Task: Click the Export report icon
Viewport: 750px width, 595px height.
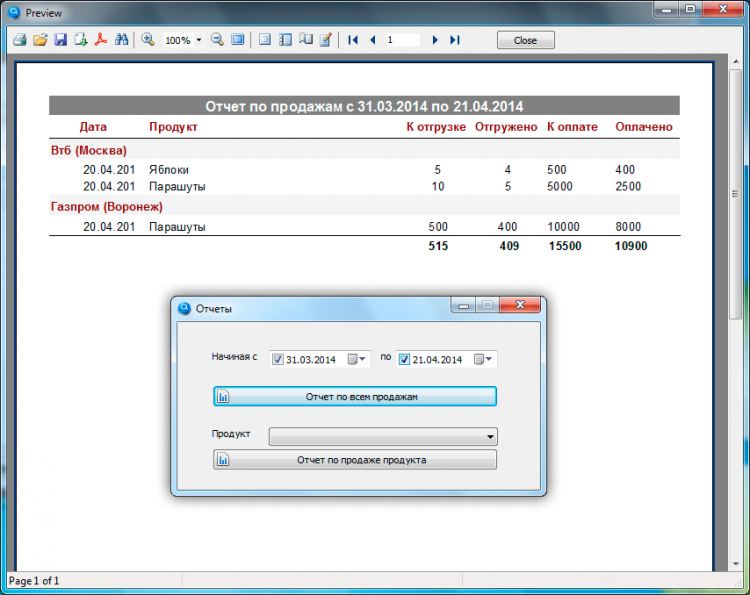Action: pyautogui.click(x=80, y=40)
